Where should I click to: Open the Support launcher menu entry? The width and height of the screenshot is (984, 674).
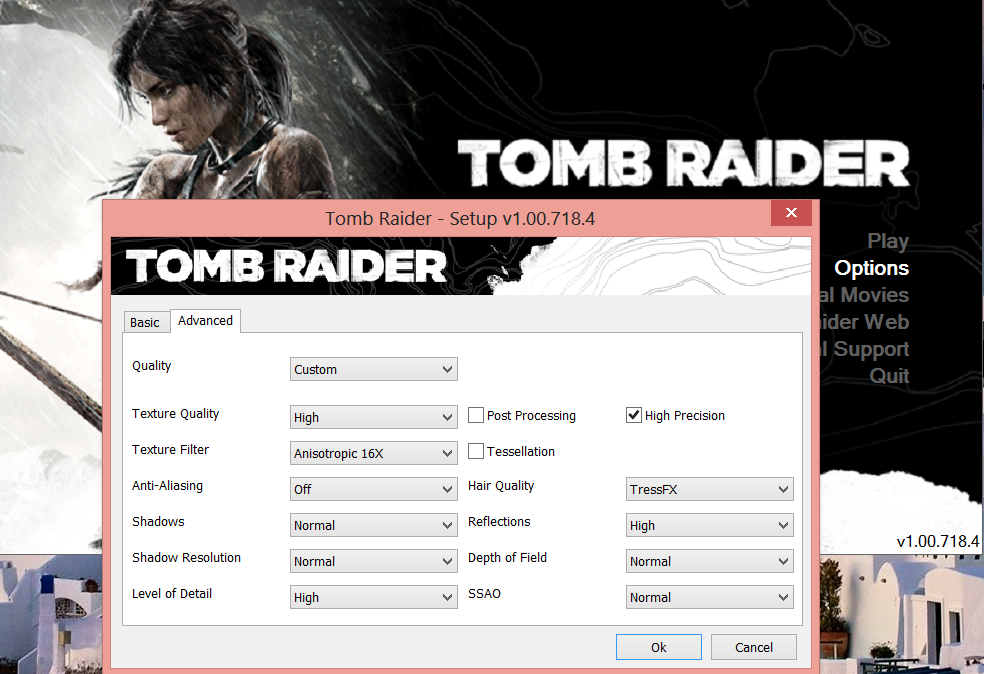pyautogui.click(x=865, y=349)
